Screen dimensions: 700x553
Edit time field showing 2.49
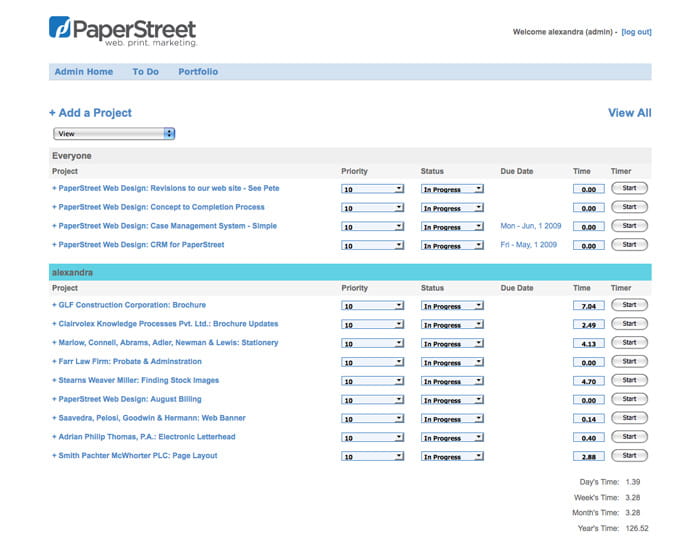[x=588, y=324]
